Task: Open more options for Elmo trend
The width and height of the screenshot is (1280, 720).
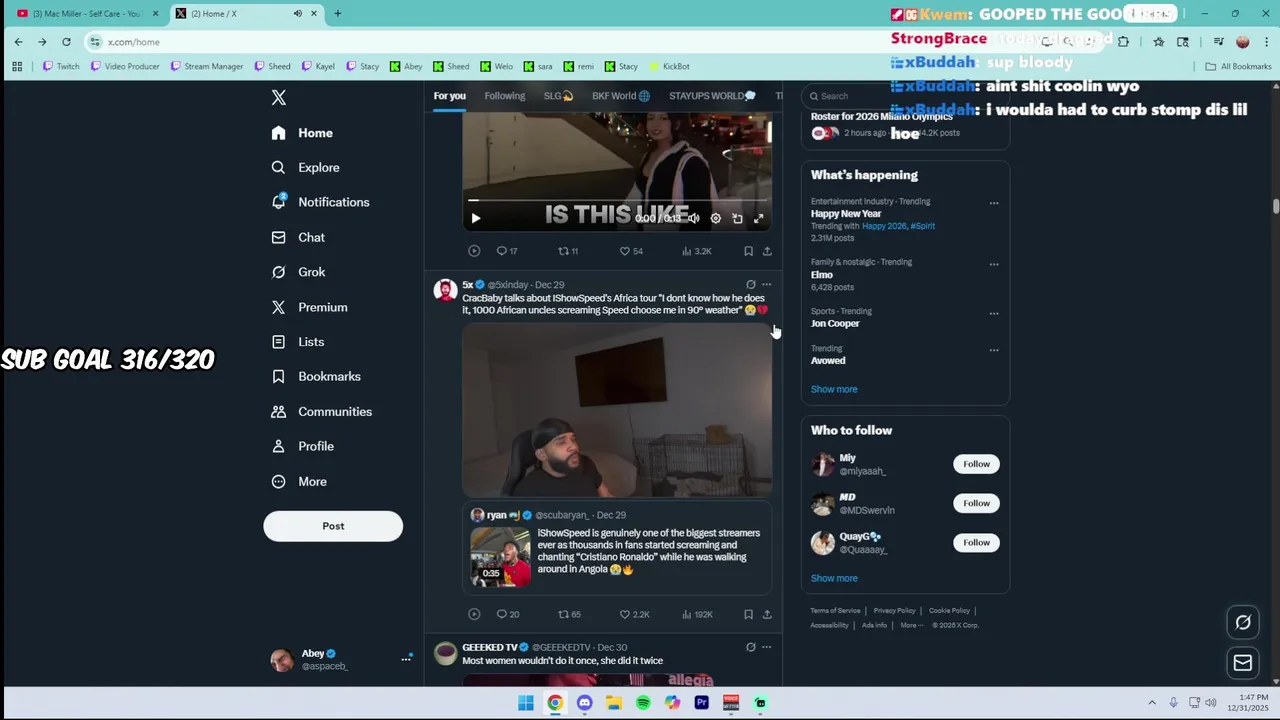Action: (994, 264)
